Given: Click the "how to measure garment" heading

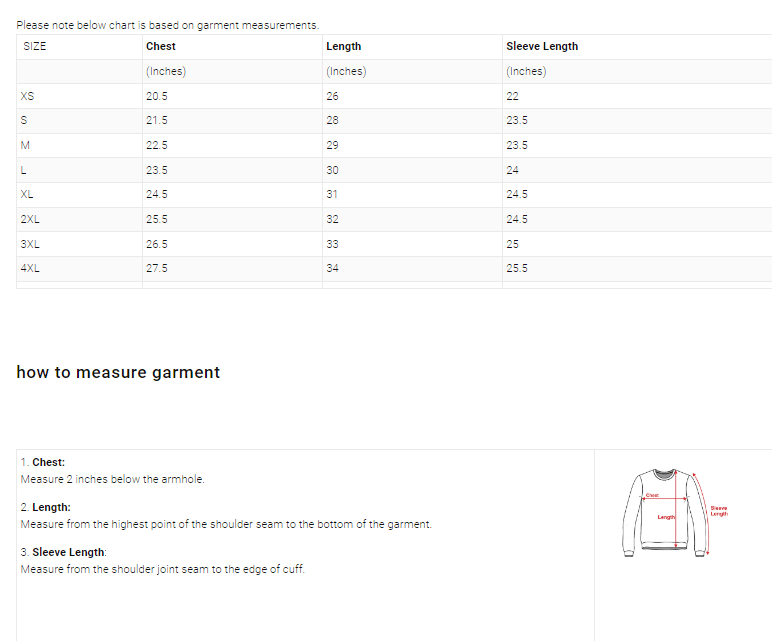Looking at the screenshot, I should (118, 372).
